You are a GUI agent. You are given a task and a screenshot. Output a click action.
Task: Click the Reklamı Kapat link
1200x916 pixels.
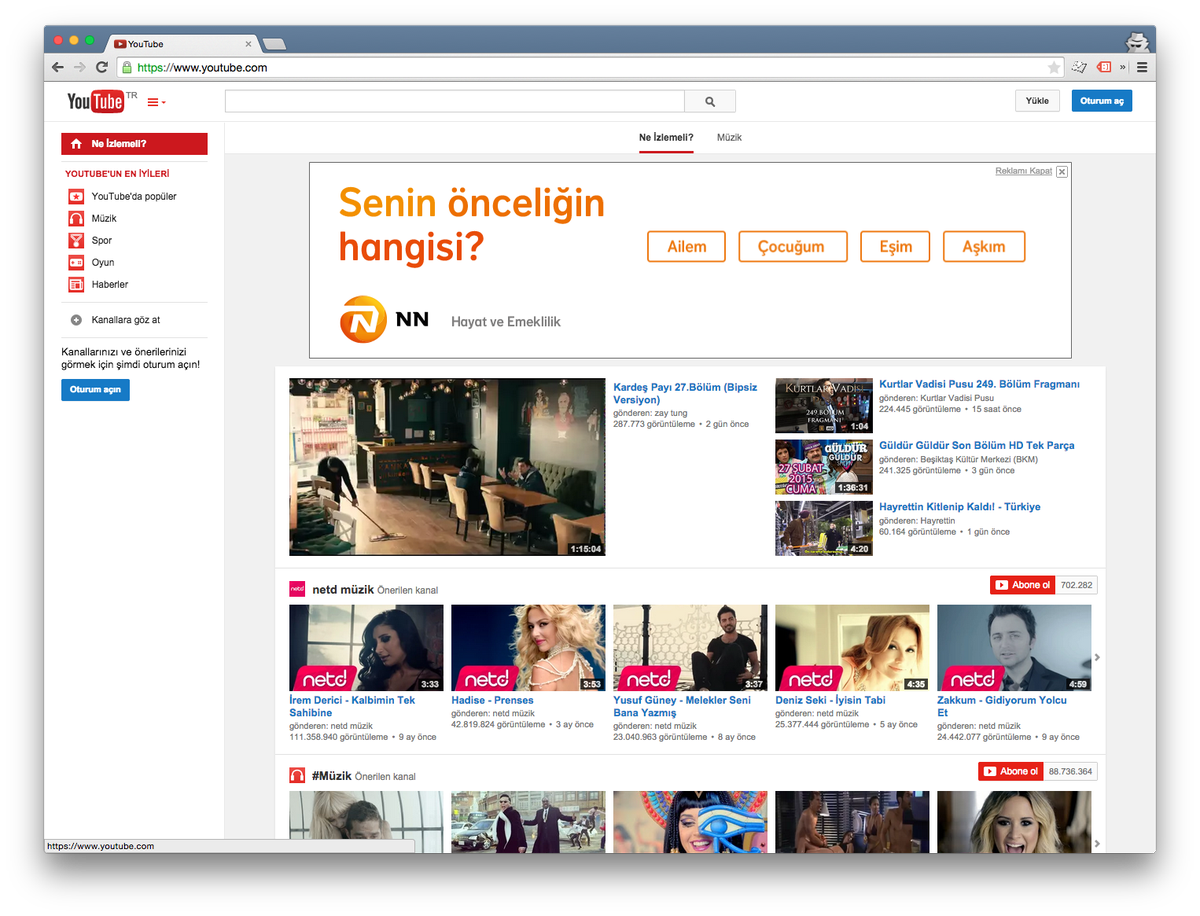pos(1023,171)
